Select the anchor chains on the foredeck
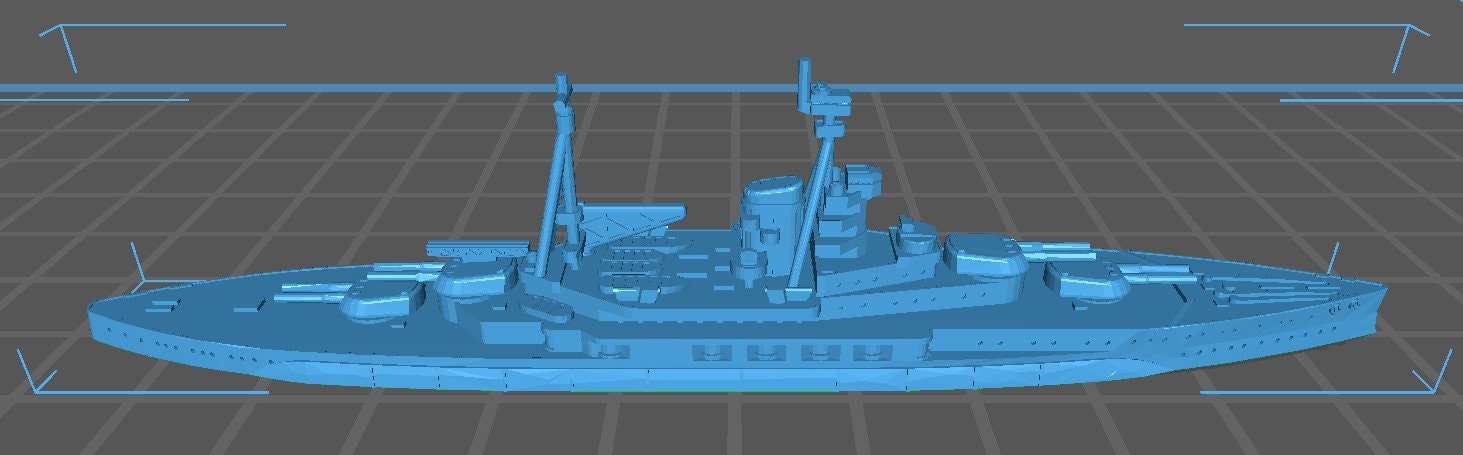1463x455 pixels. [1260, 290]
